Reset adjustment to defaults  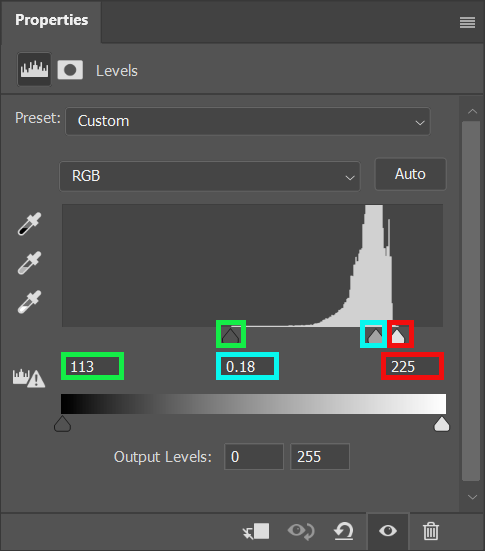coord(343,531)
